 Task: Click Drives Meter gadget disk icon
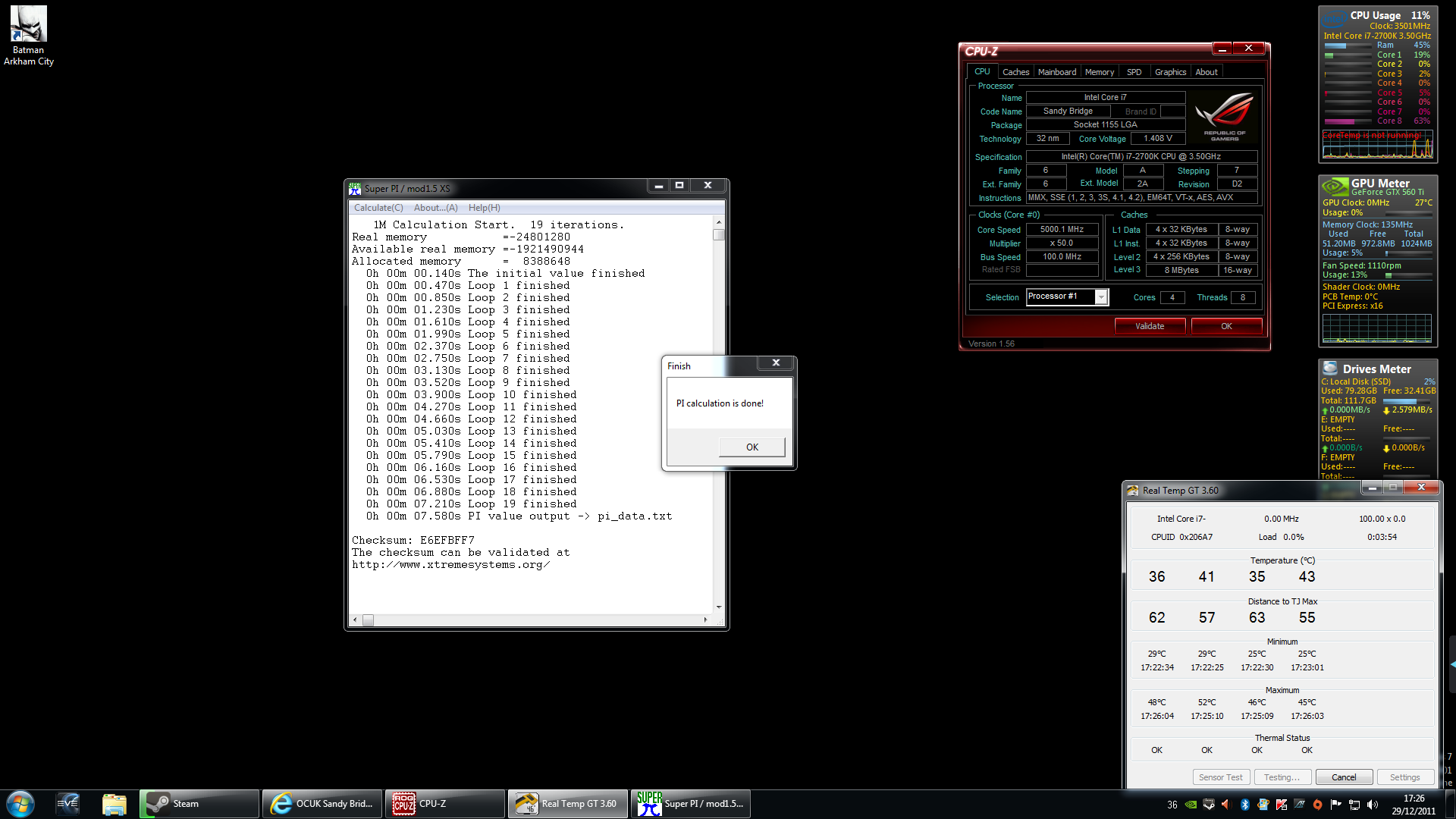[x=1330, y=369]
